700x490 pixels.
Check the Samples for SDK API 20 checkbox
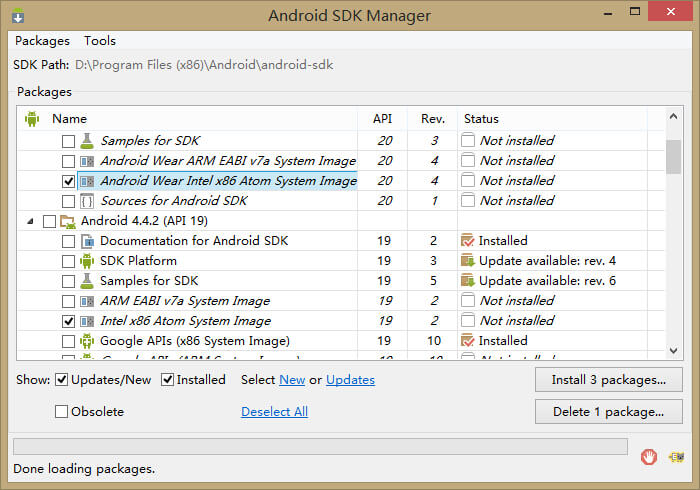click(x=68, y=141)
